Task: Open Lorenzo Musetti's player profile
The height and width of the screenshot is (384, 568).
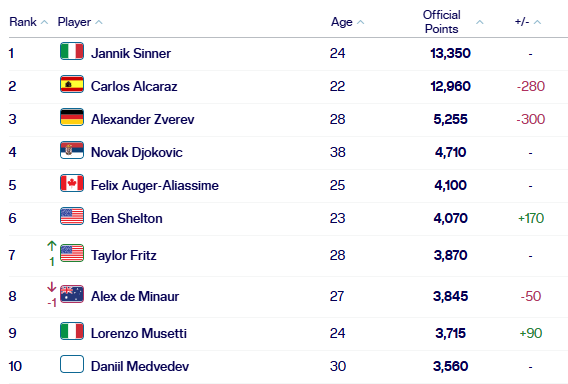Action: point(139,333)
